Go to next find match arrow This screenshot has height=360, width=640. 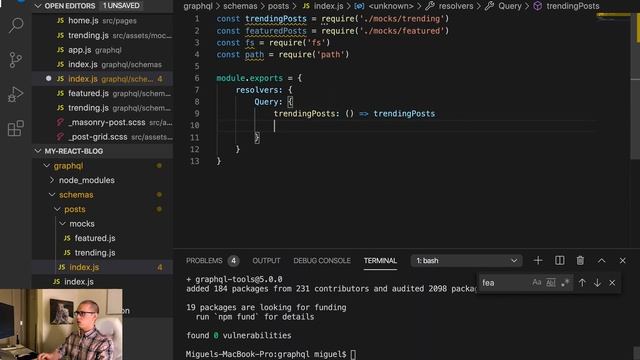(597, 282)
